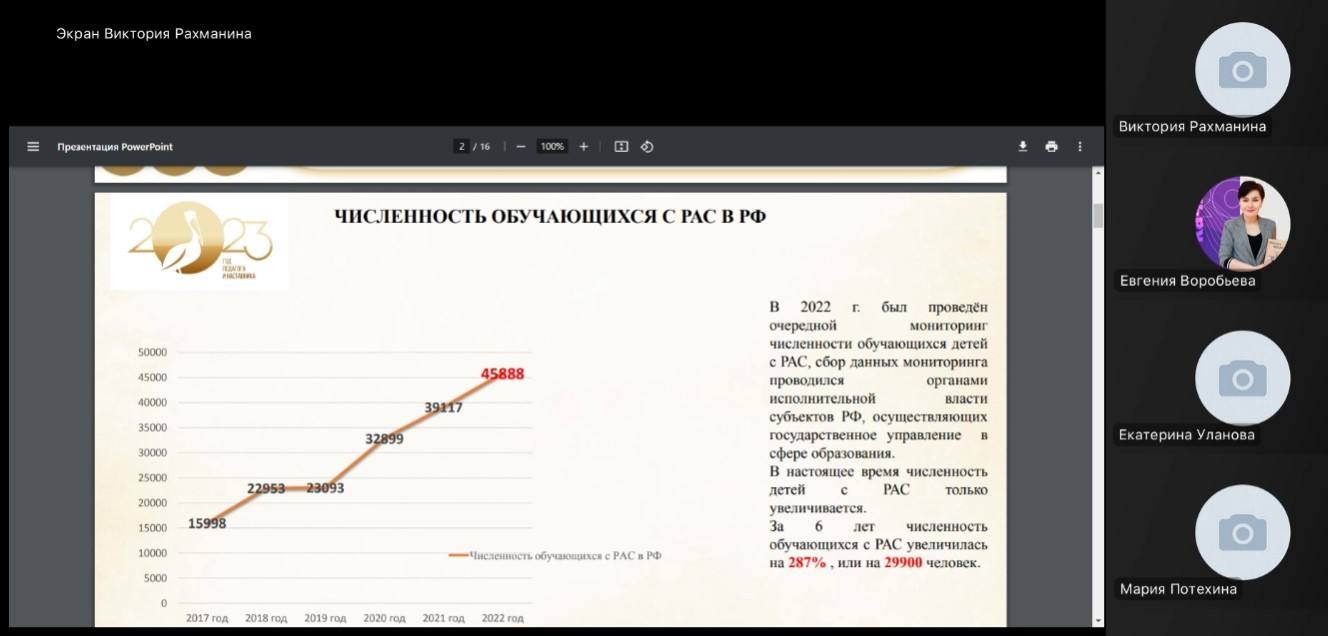Click the zoom out minus icon
This screenshot has width=1328, height=636.
point(521,146)
